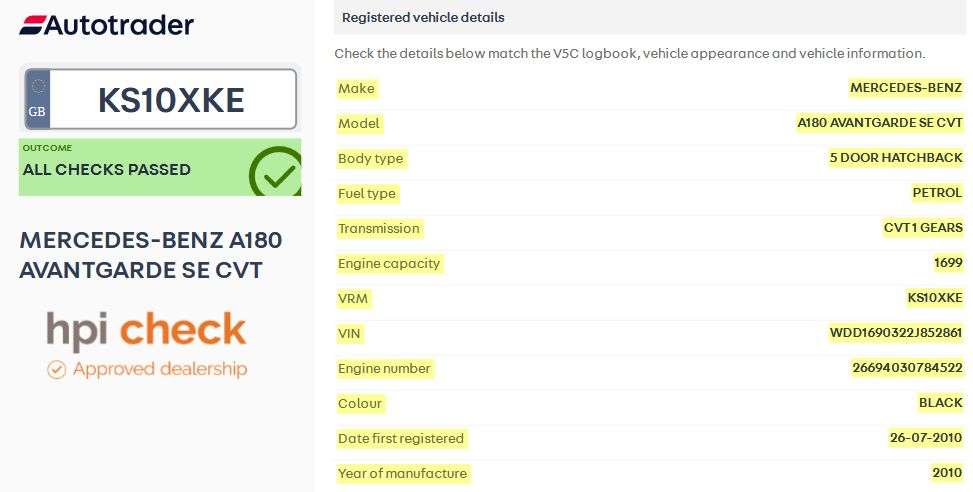The height and width of the screenshot is (492, 973).
Task: Click the Transmission value CVT 1 GEARS
Action: [x=923, y=228]
